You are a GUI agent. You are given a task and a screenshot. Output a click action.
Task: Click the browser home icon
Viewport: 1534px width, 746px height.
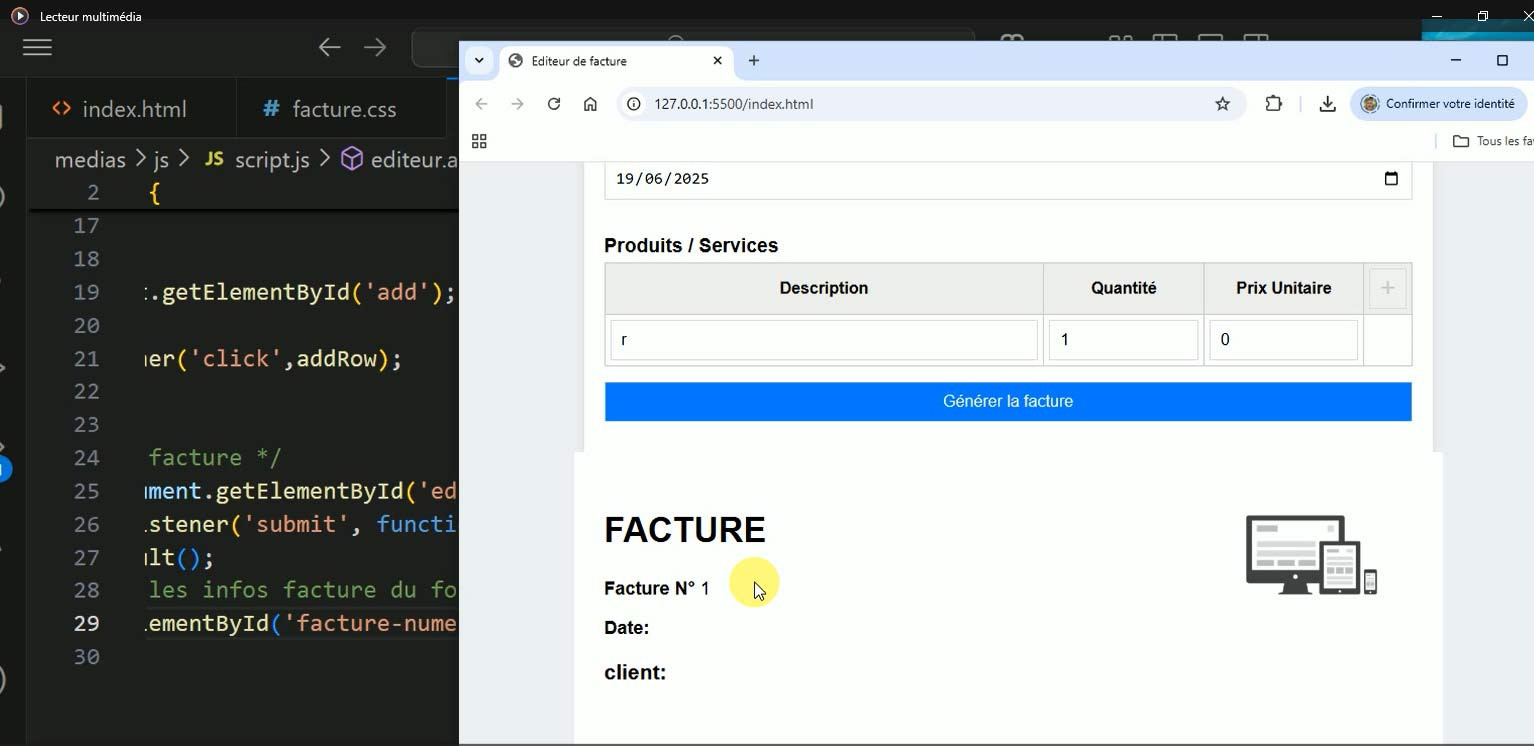(590, 104)
